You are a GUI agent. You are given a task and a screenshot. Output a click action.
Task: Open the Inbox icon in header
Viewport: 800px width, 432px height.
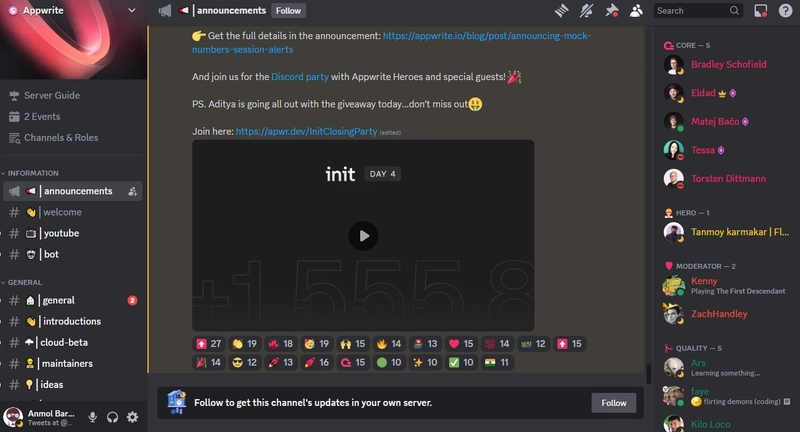click(x=760, y=10)
